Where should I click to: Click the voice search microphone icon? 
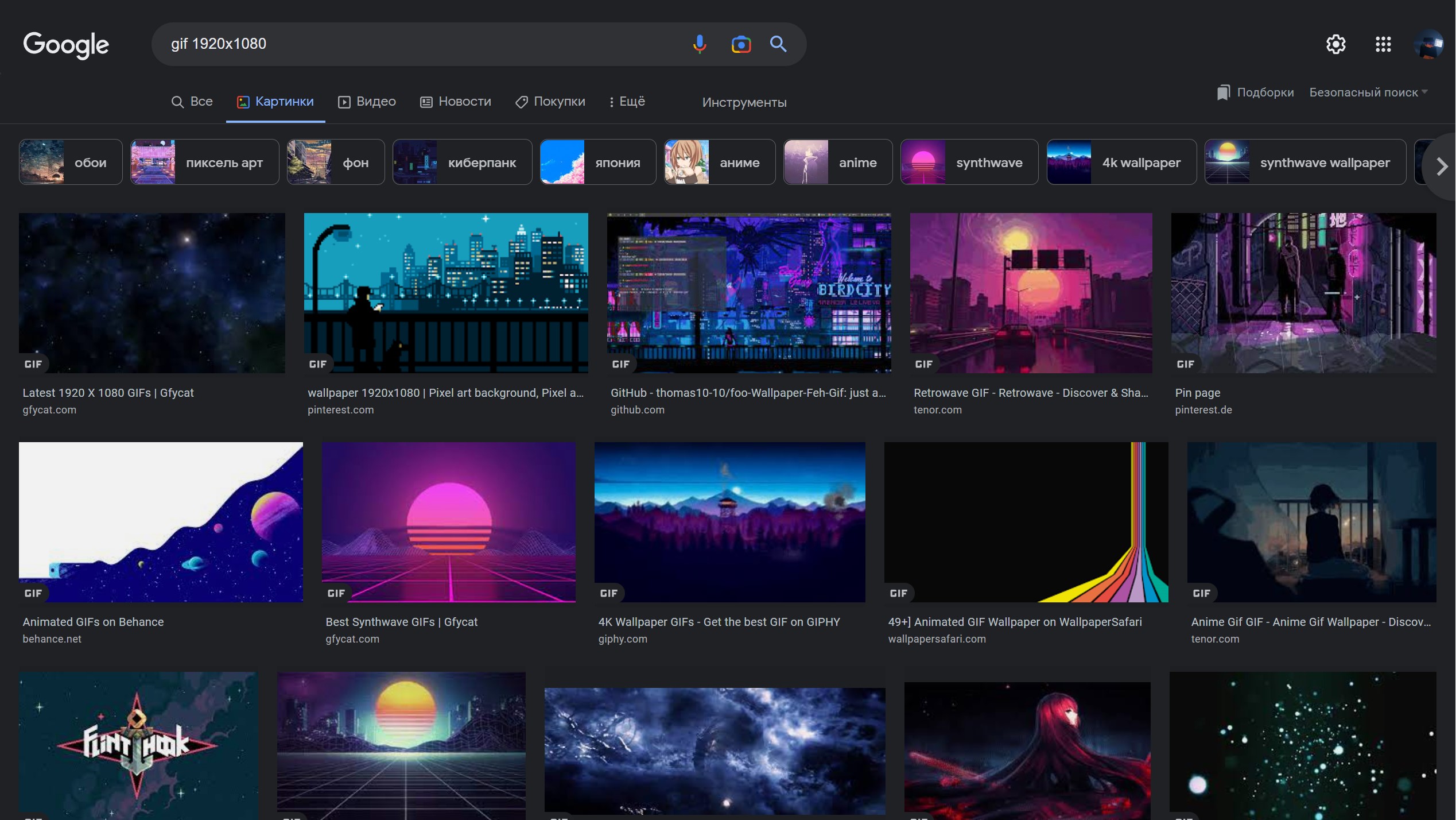coord(699,44)
